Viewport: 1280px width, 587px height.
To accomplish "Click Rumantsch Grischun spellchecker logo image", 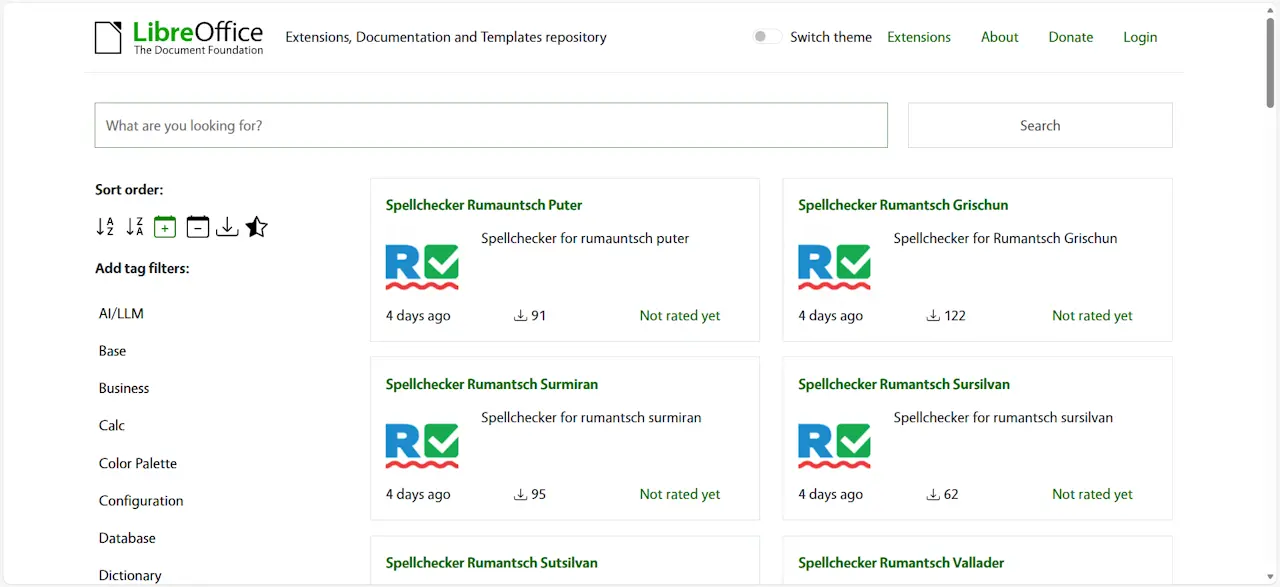I will pyautogui.click(x=834, y=266).
